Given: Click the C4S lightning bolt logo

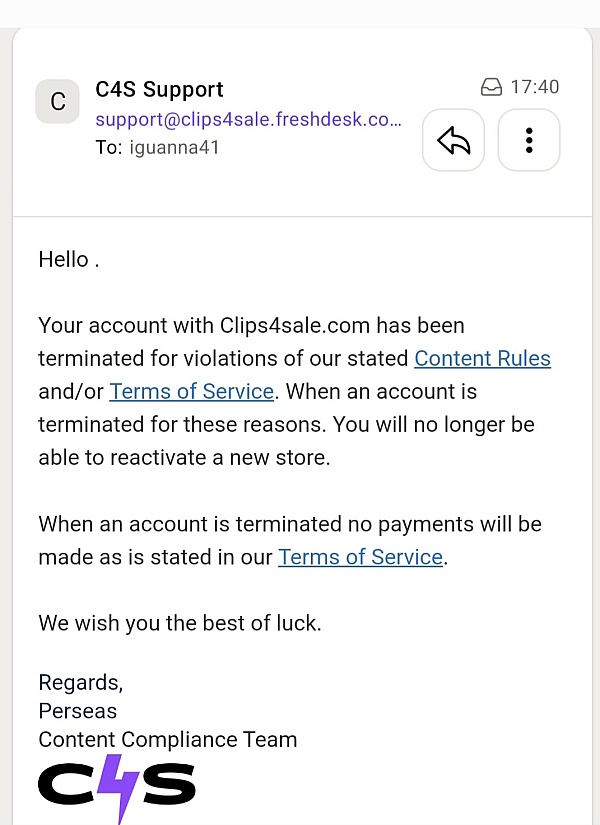Looking at the screenshot, I should [x=117, y=788].
